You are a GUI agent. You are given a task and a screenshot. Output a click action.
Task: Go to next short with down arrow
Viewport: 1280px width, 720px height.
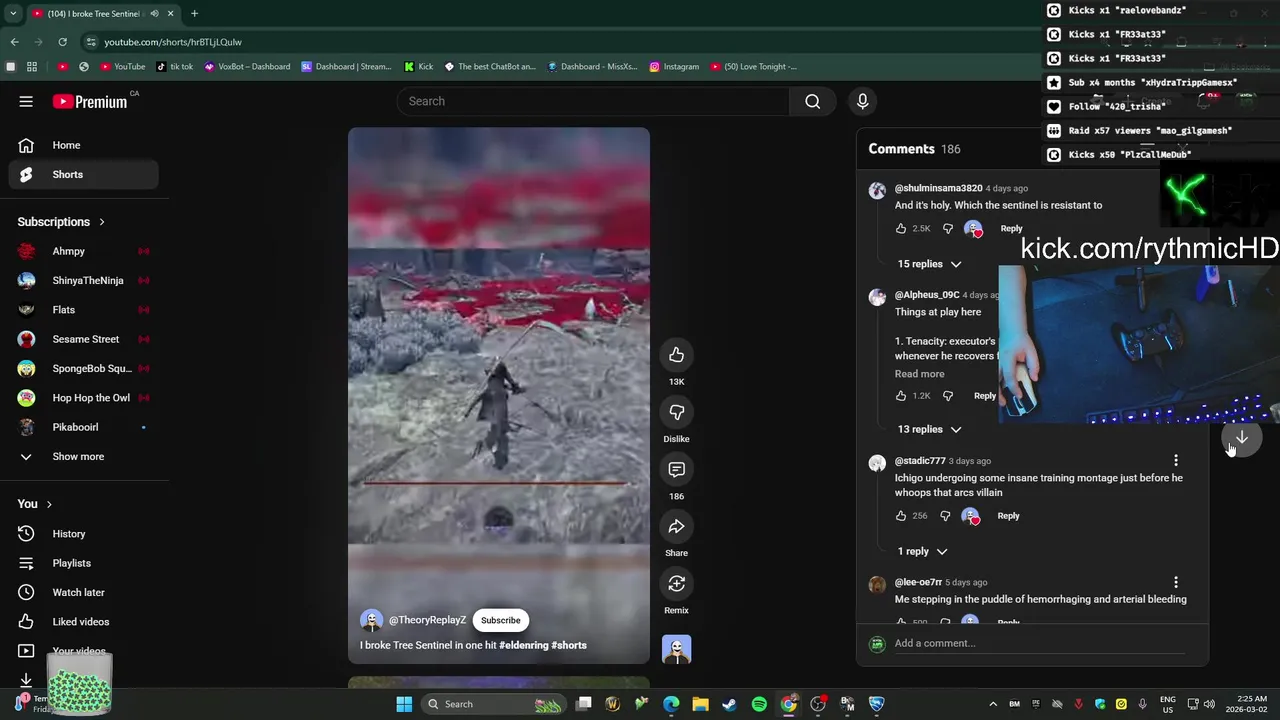(x=1241, y=437)
